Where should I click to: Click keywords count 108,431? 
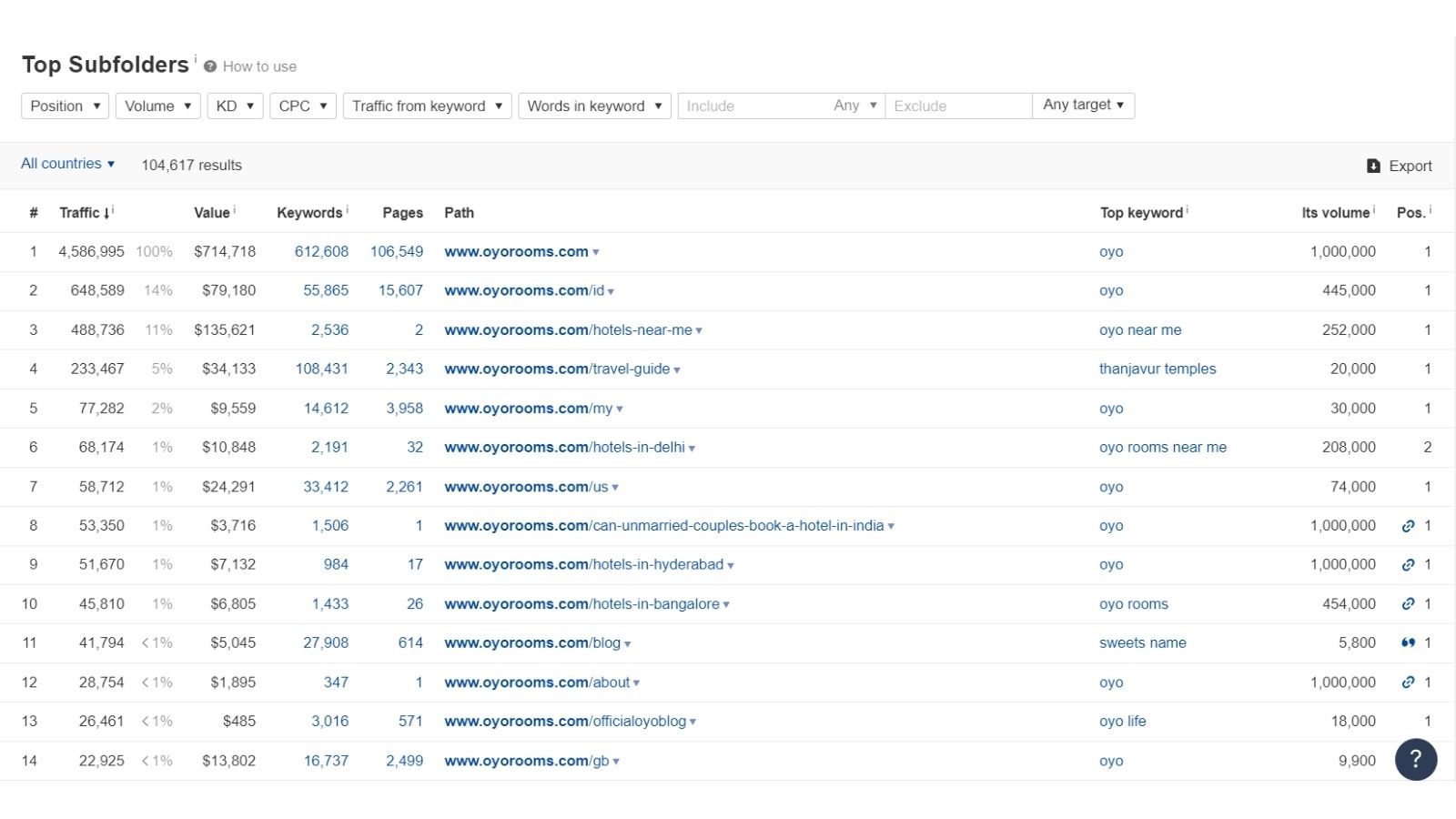pyautogui.click(x=321, y=369)
